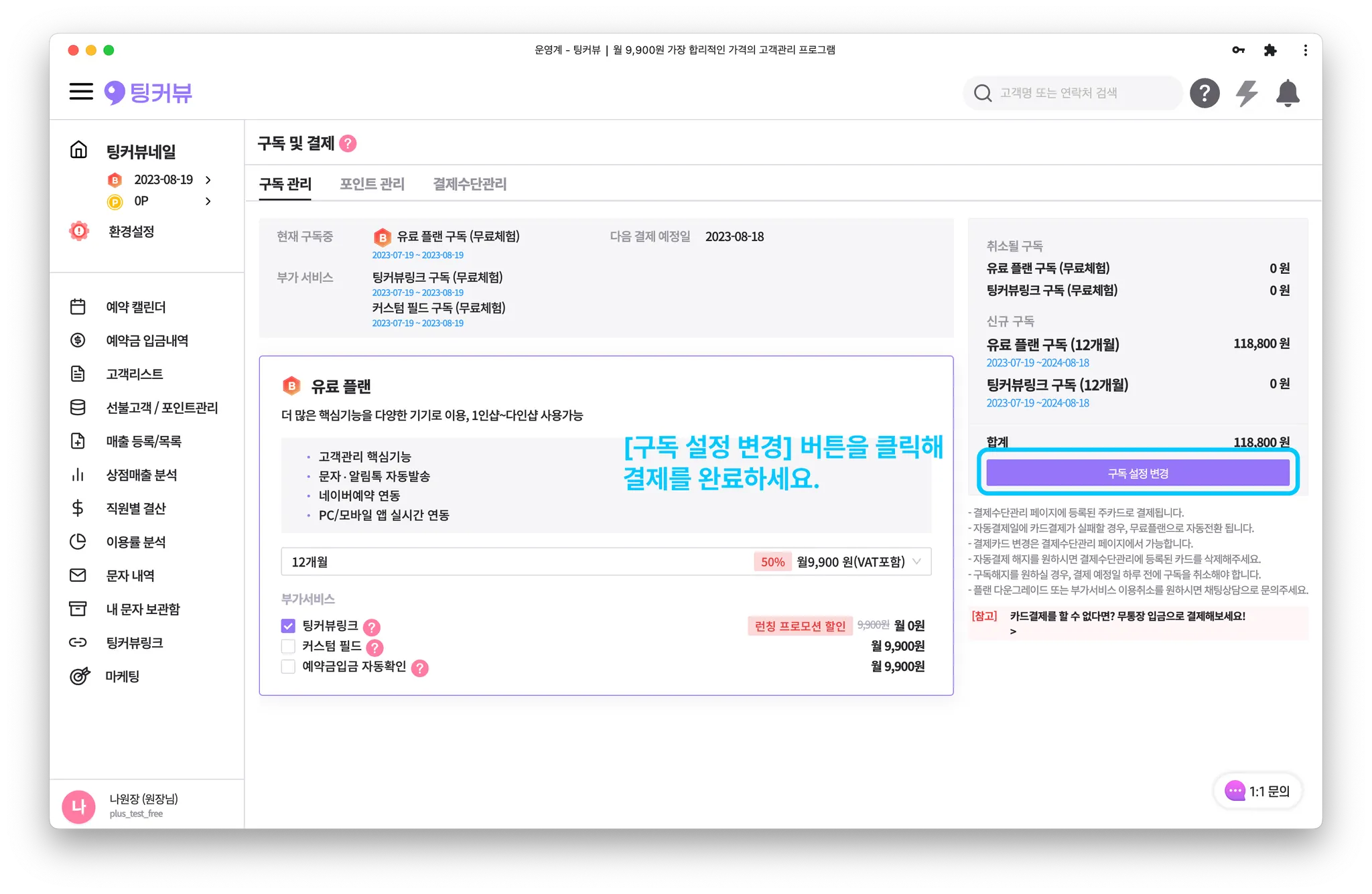The height and width of the screenshot is (894, 1372).
Task: Open 환경설정 gear icon in sidebar
Action: click(79, 231)
